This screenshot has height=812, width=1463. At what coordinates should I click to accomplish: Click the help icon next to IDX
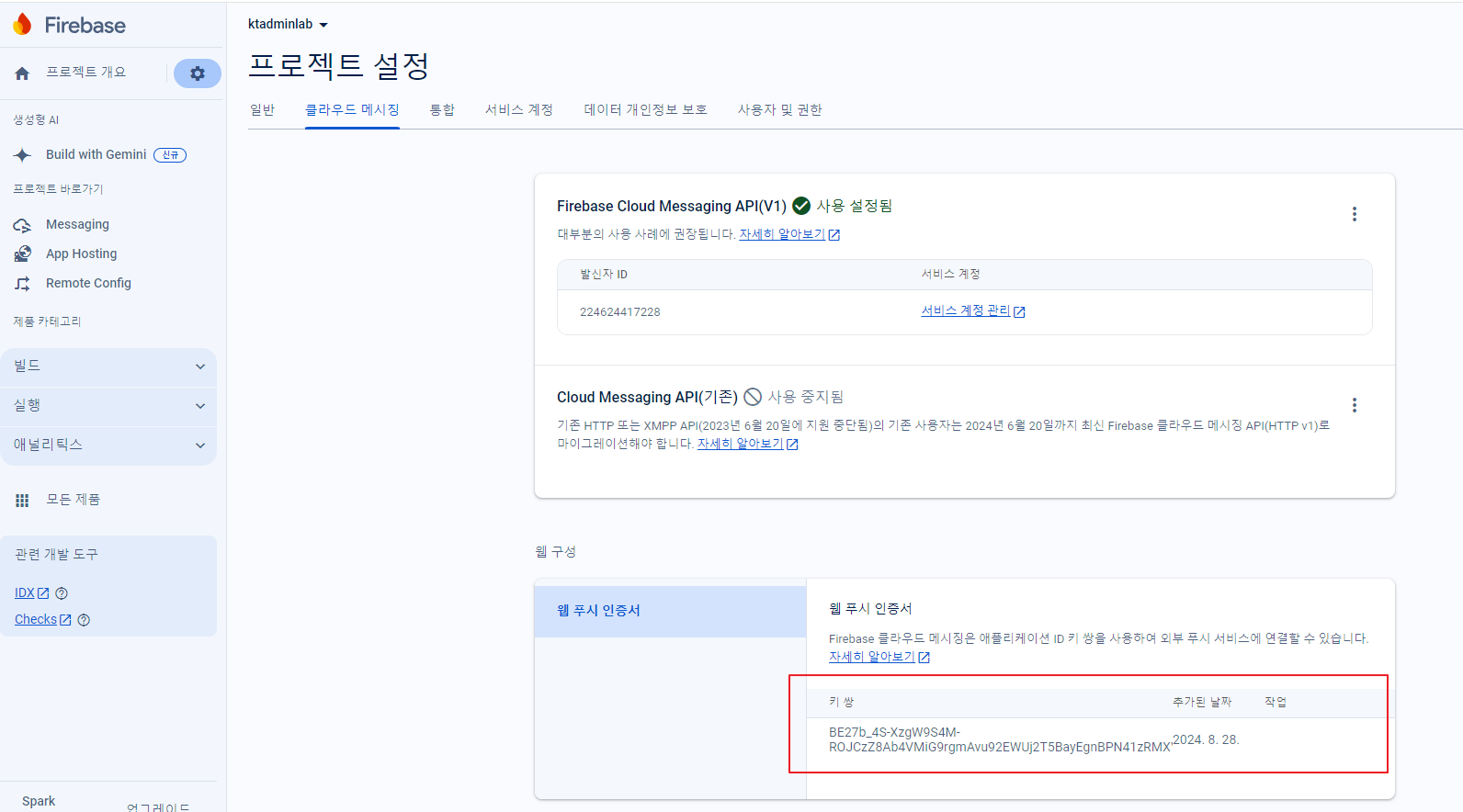[x=62, y=593]
